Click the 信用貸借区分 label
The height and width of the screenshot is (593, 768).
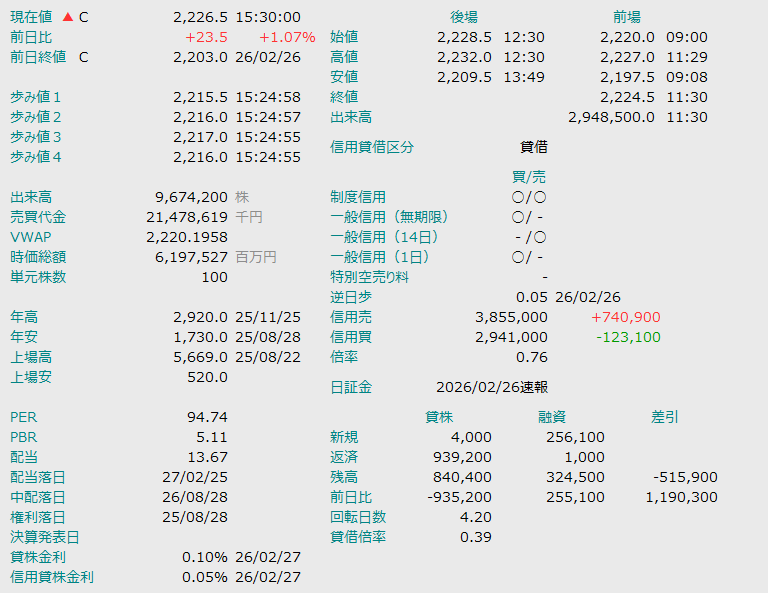click(x=371, y=147)
